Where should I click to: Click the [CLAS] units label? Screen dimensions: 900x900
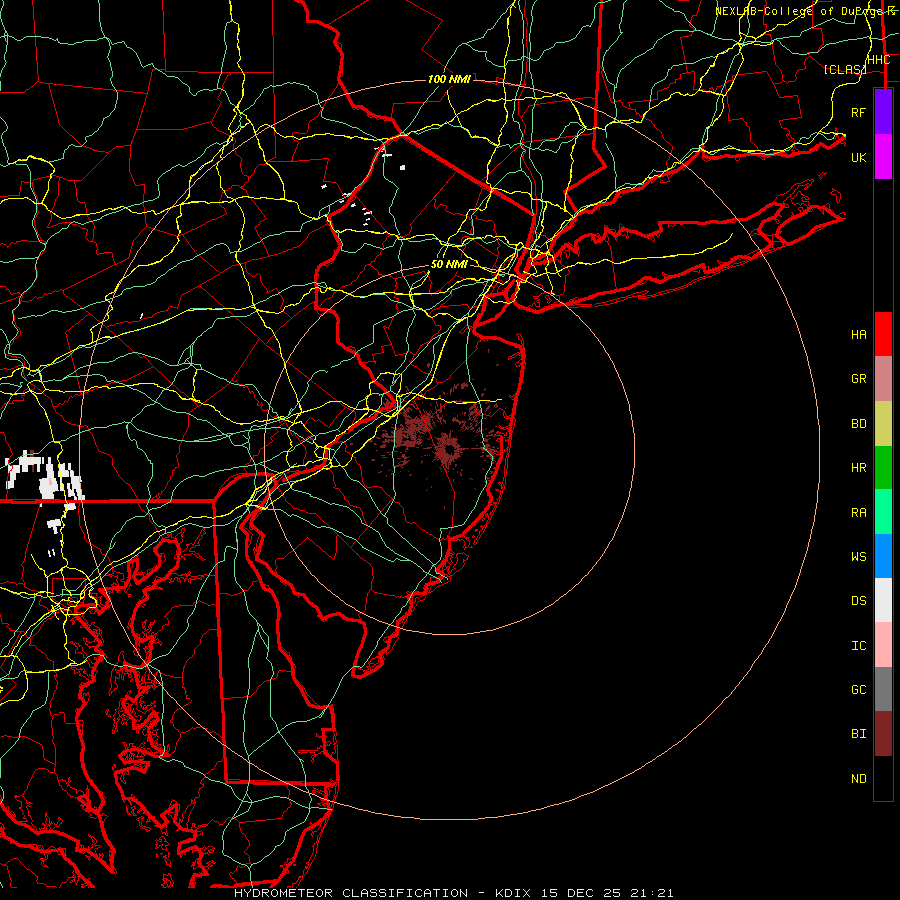click(x=845, y=69)
